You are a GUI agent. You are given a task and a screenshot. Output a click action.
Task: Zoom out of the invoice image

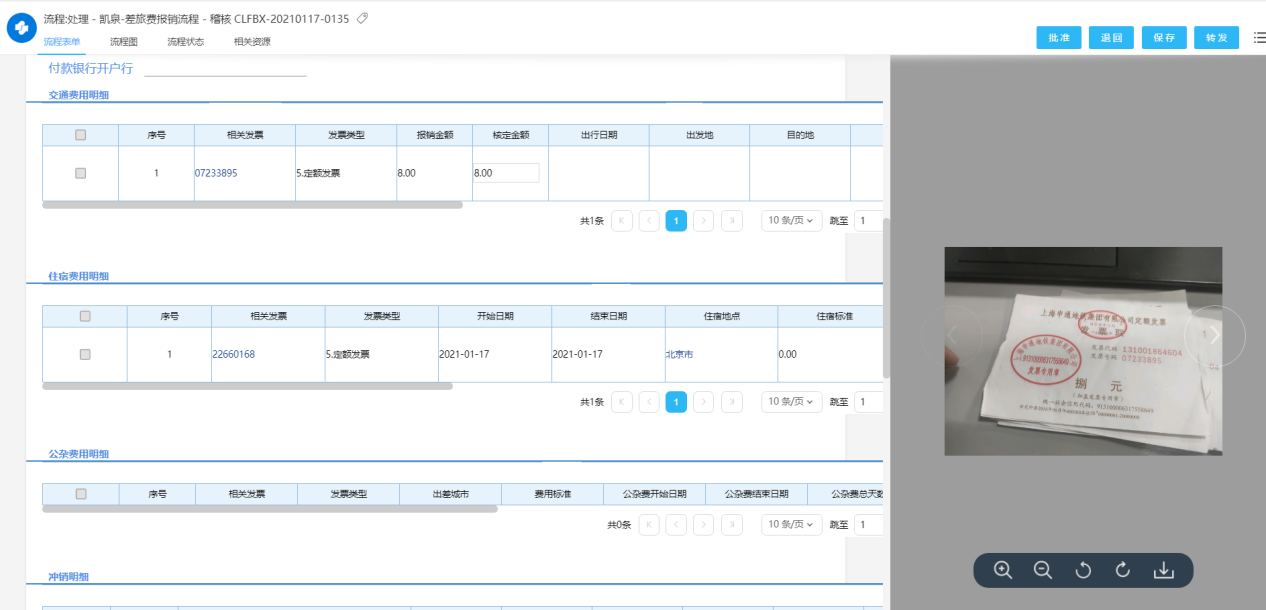(1043, 570)
